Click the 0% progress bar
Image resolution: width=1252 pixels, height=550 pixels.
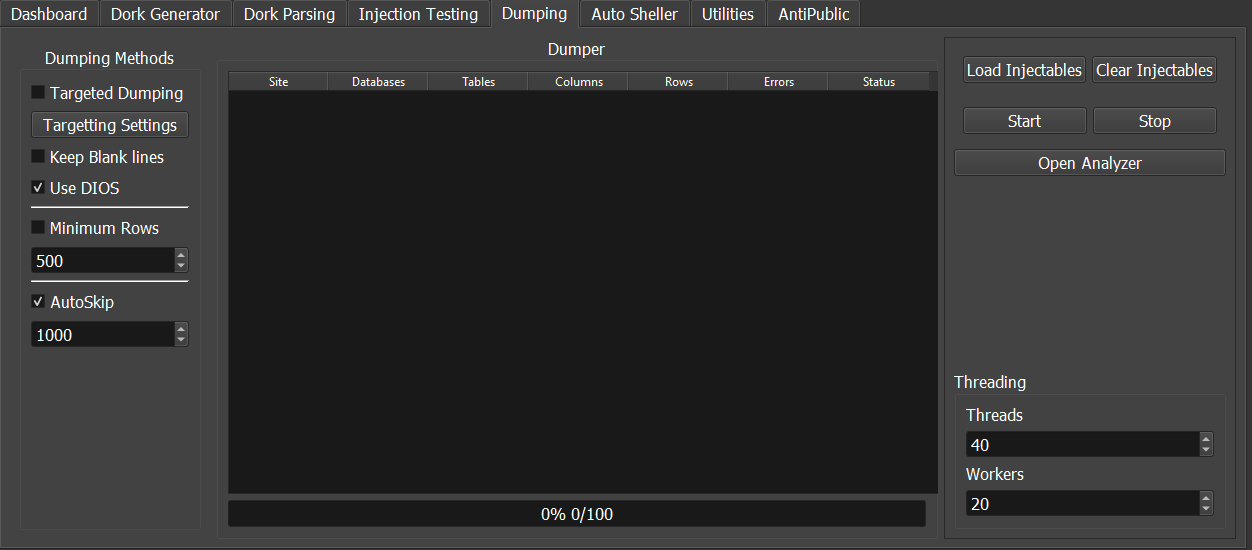click(576, 514)
